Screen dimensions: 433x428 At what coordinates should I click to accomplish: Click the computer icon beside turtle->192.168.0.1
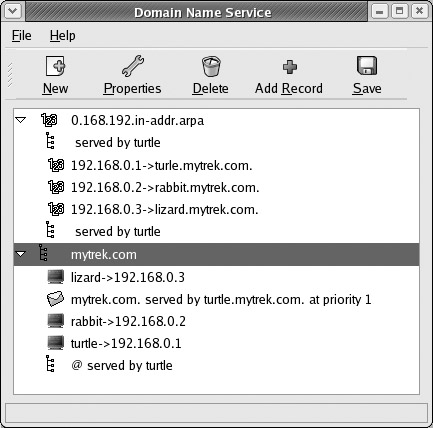coord(55,343)
